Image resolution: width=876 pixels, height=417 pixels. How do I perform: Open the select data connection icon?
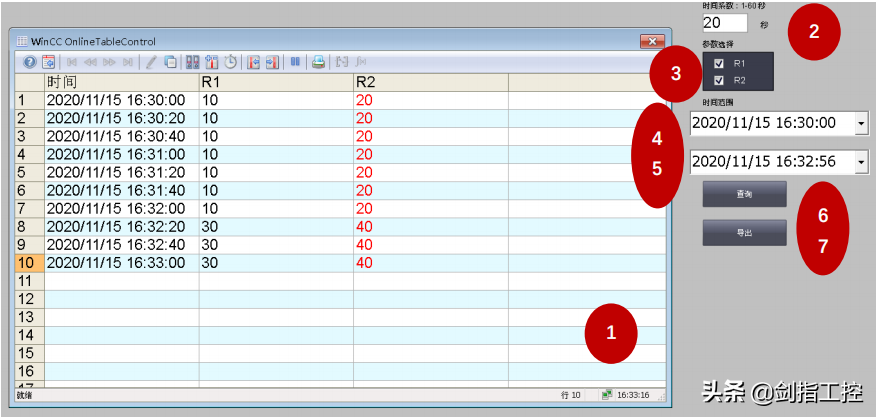[x=193, y=62]
